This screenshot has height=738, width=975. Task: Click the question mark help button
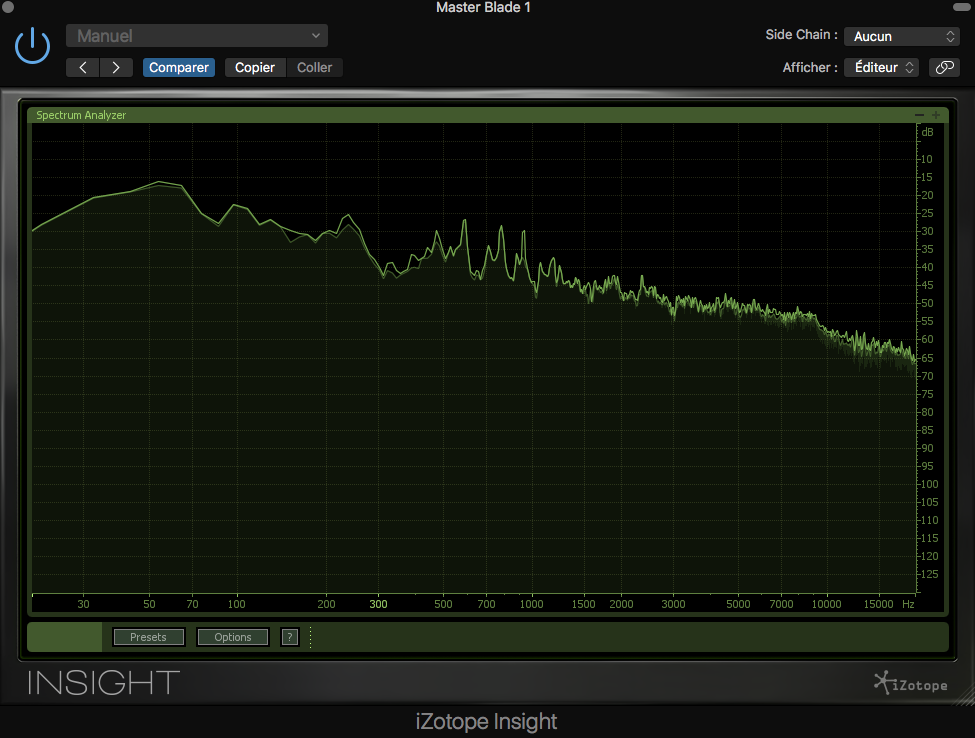[x=289, y=637]
